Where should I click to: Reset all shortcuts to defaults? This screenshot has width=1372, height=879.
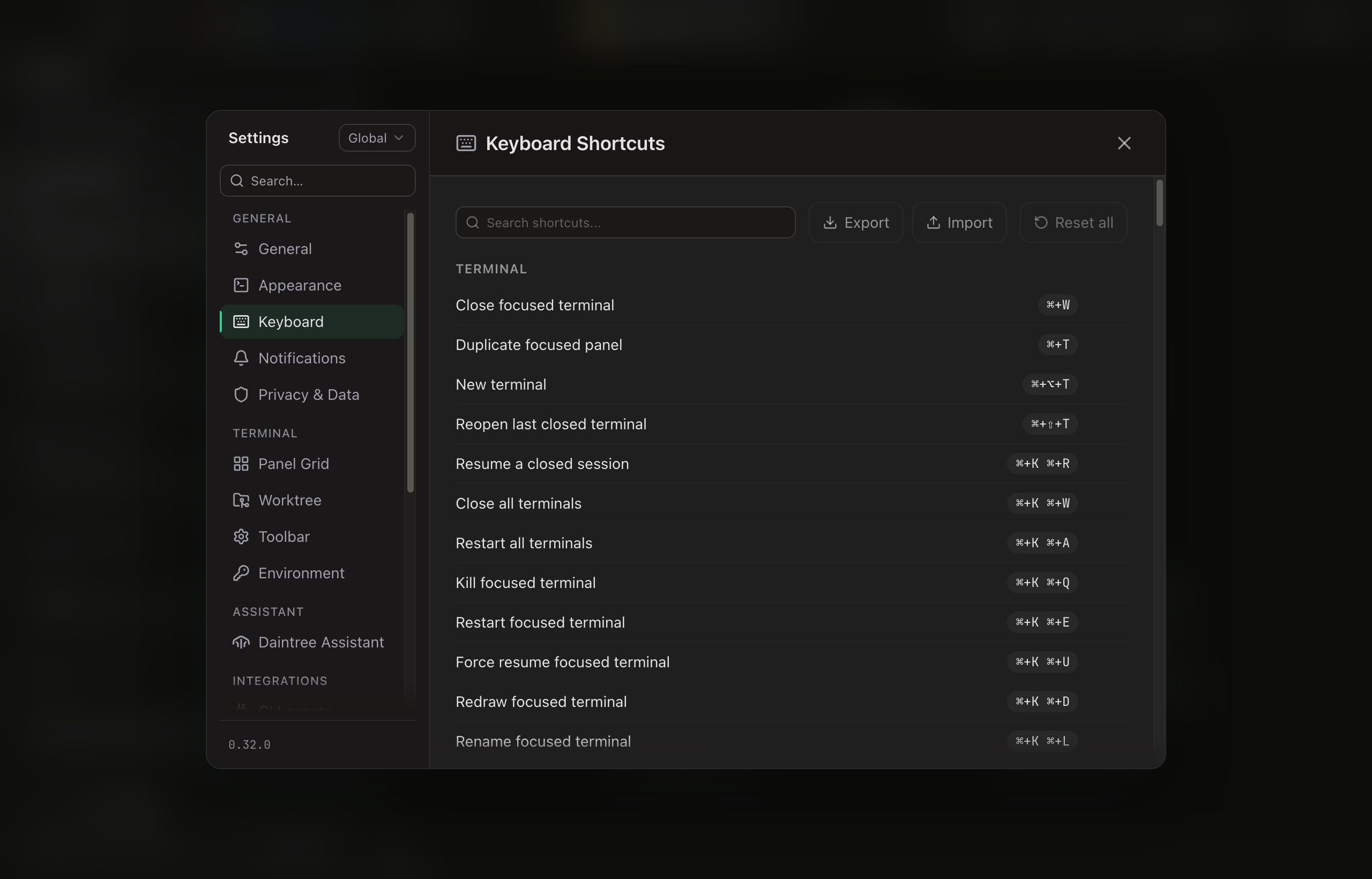click(x=1073, y=222)
